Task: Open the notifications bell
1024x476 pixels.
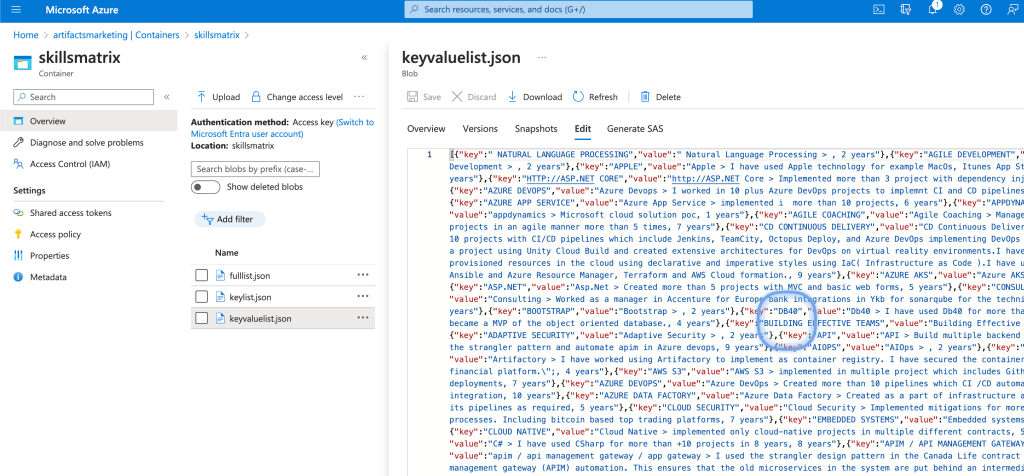Action: click(x=933, y=9)
